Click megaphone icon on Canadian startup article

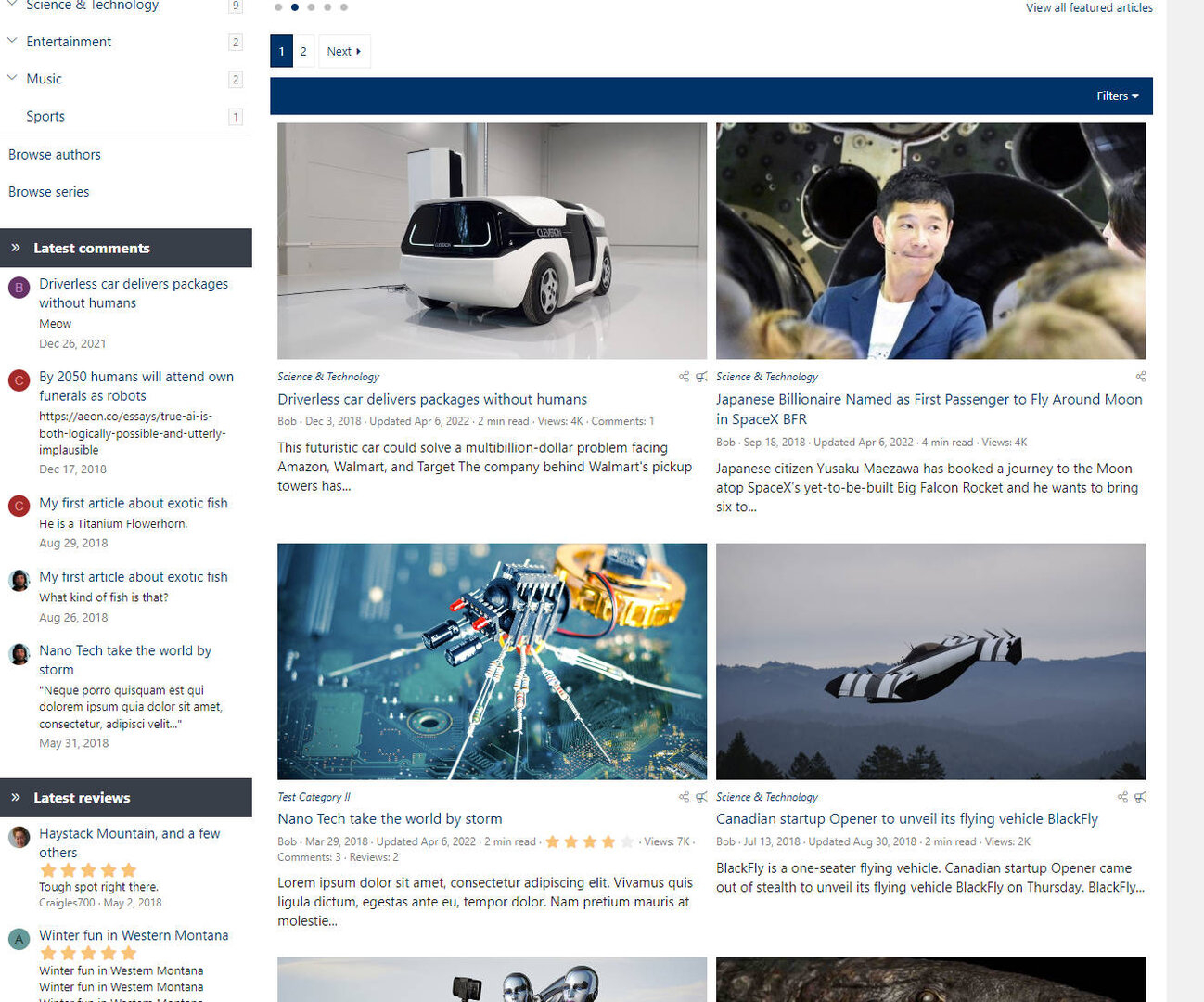[1140, 797]
